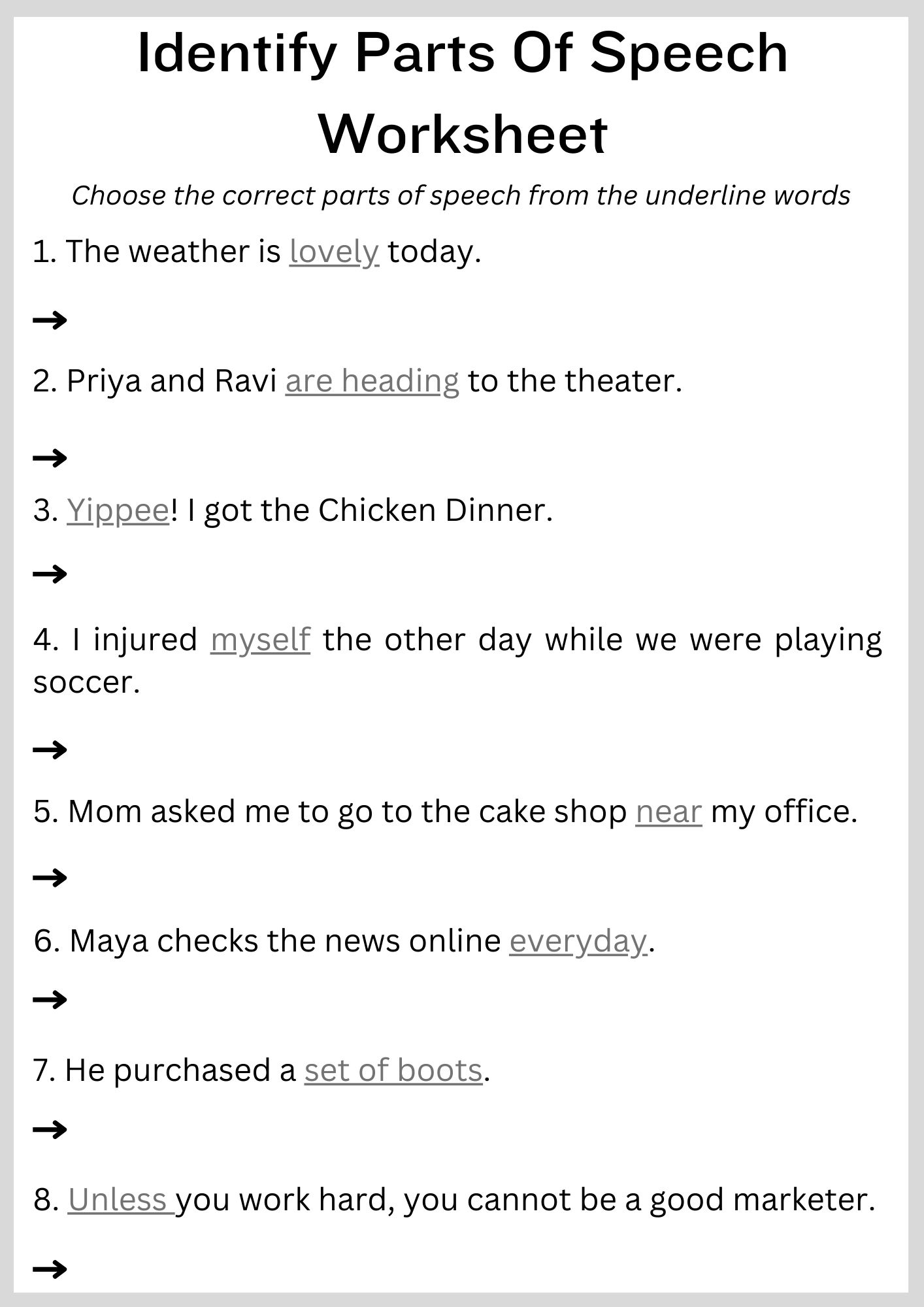
Task: Click the arrow under sentence 1
Action: pyautogui.click(x=50, y=320)
